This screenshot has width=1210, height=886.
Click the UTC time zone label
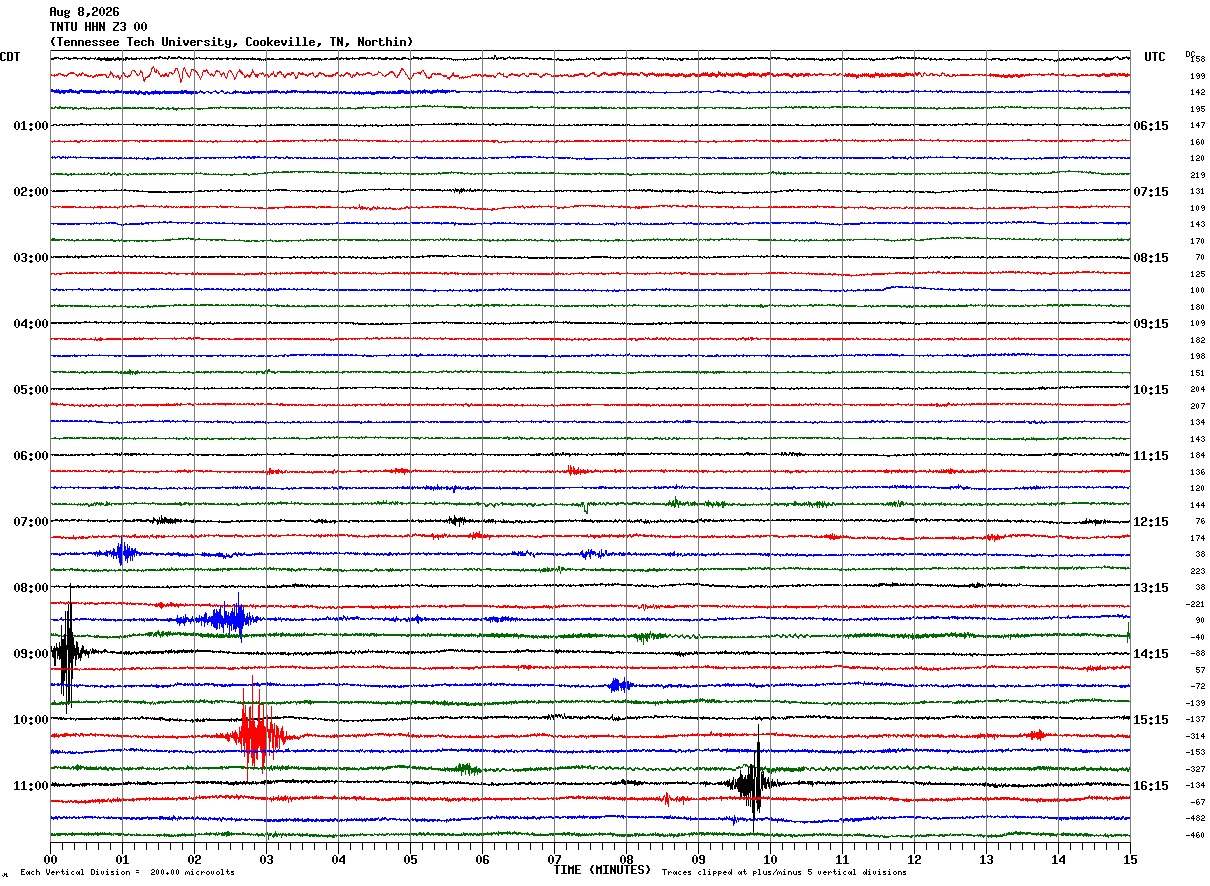click(x=1155, y=57)
